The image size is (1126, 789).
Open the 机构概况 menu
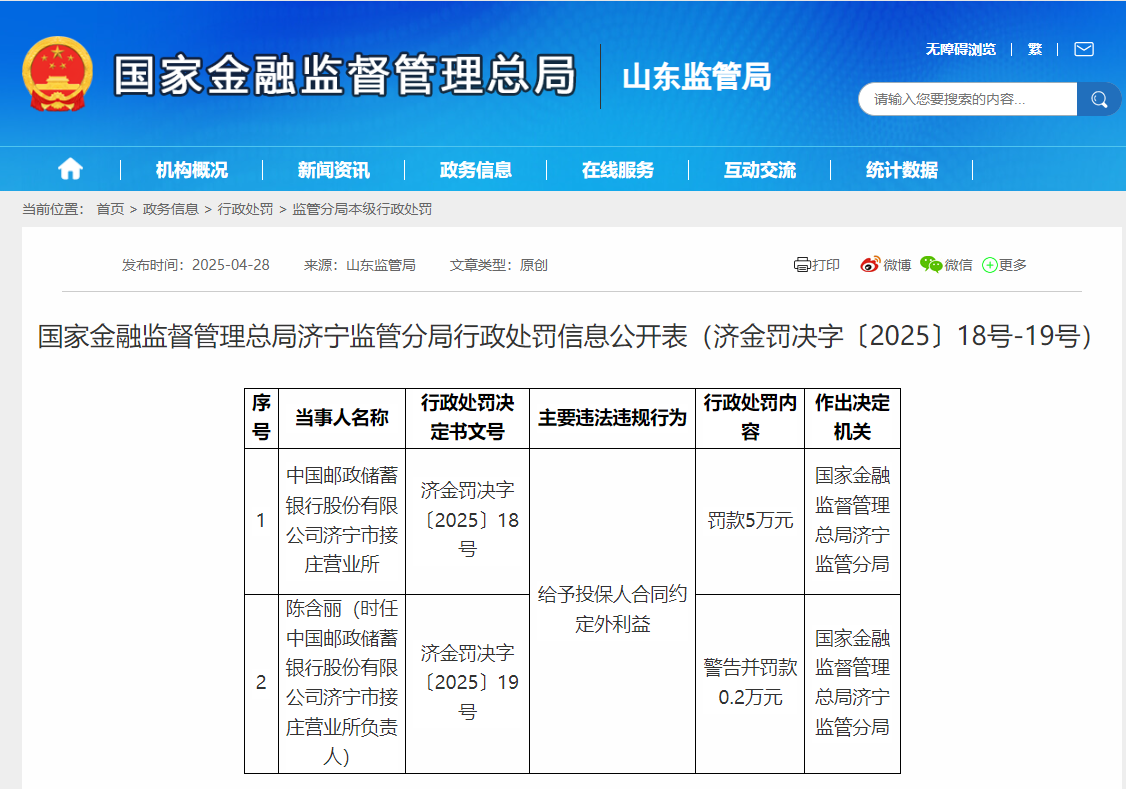[192, 170]
